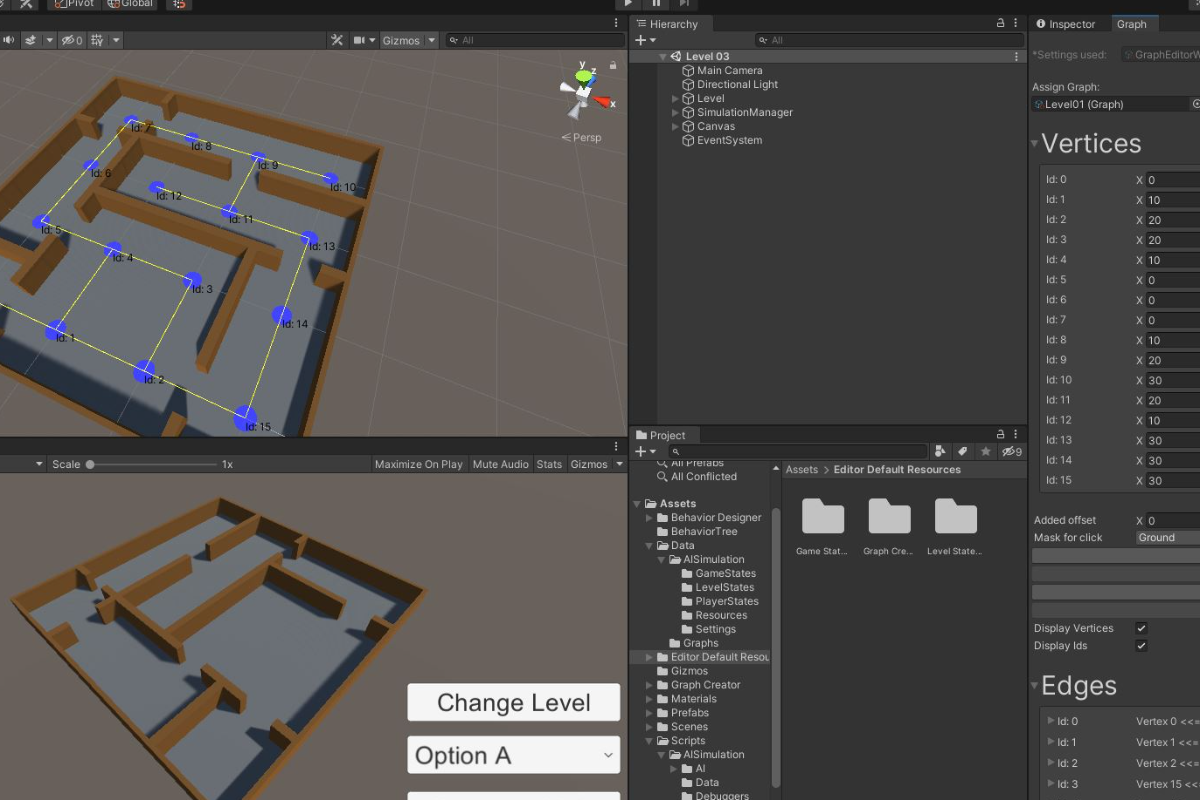Toggle scene audio speaker icon

tap(9, 40)
